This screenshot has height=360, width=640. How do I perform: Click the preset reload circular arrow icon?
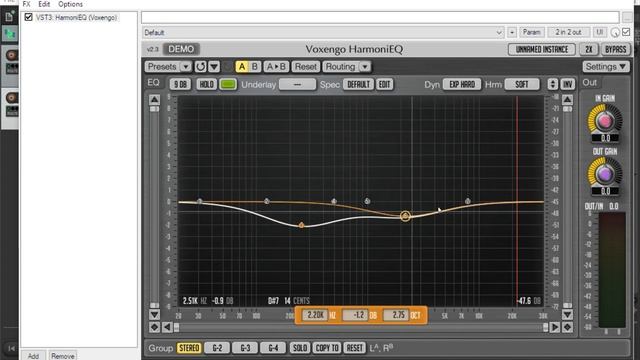pyautogui.click(x=200, y=67)
